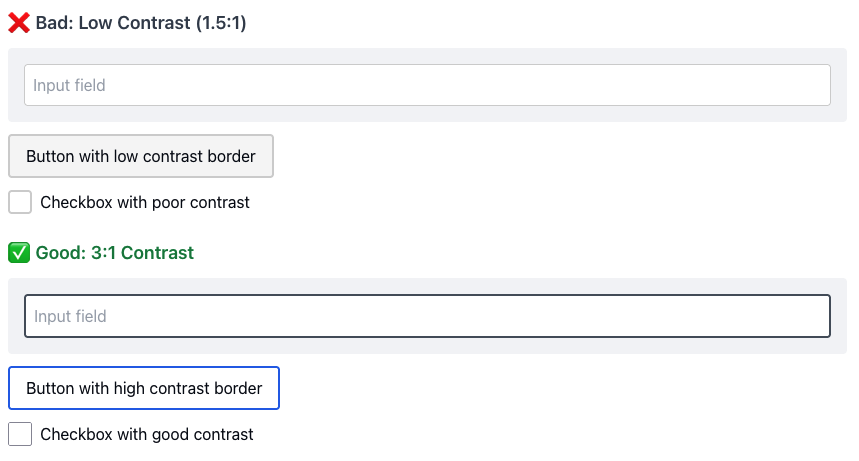Click 'Bad: Low Contrast' heading text
859x461 pixels.
pos(112,23)
